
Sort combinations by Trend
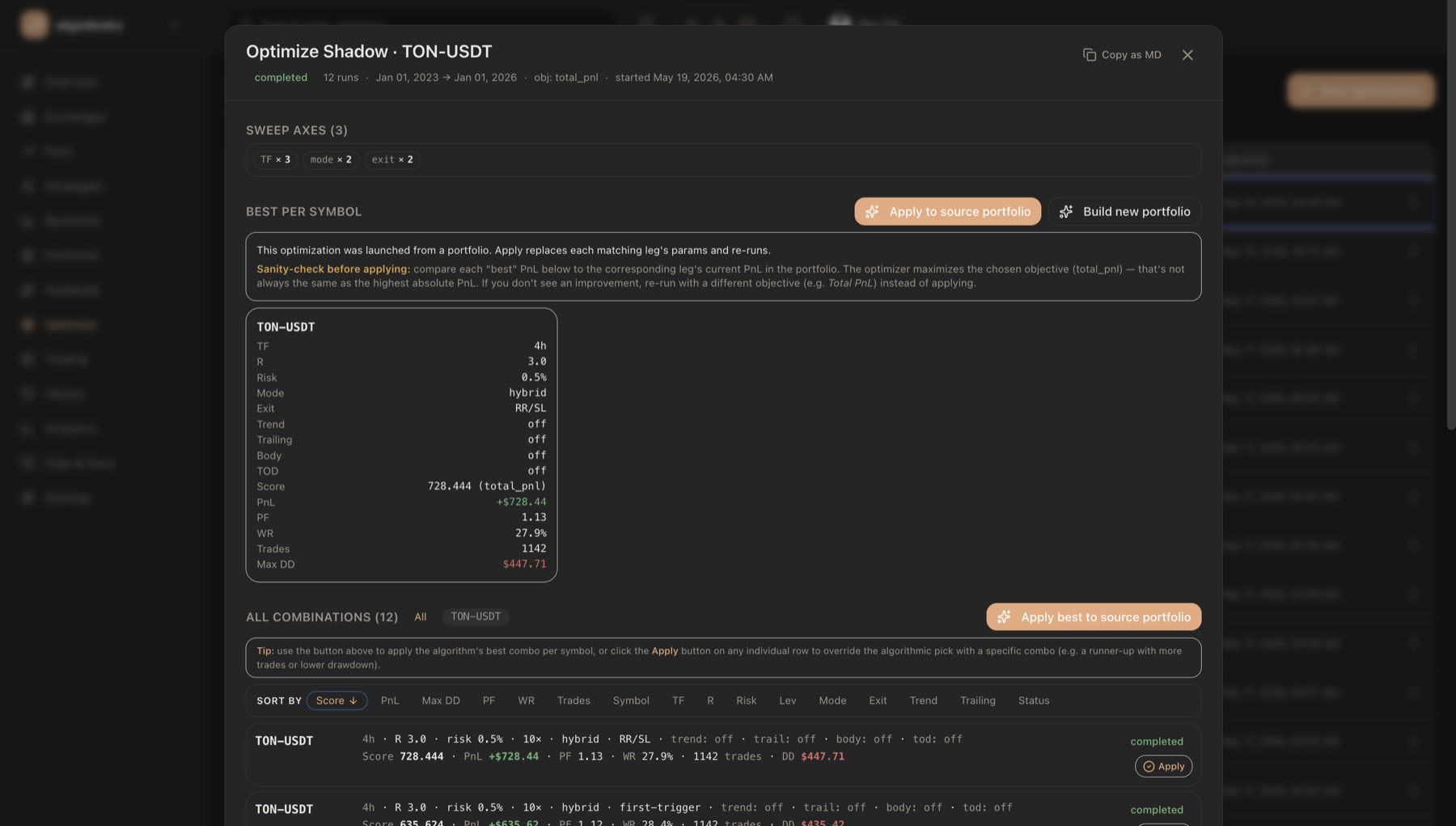923,701
